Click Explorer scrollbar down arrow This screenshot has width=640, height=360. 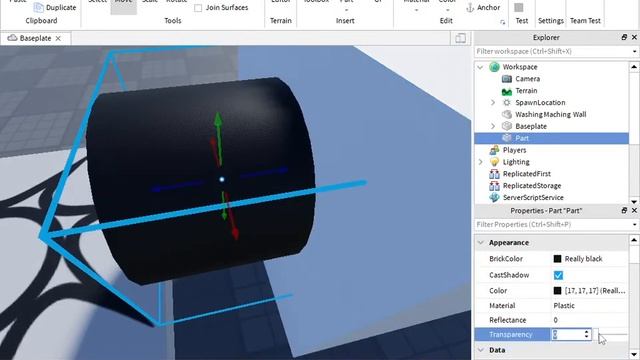634,201
